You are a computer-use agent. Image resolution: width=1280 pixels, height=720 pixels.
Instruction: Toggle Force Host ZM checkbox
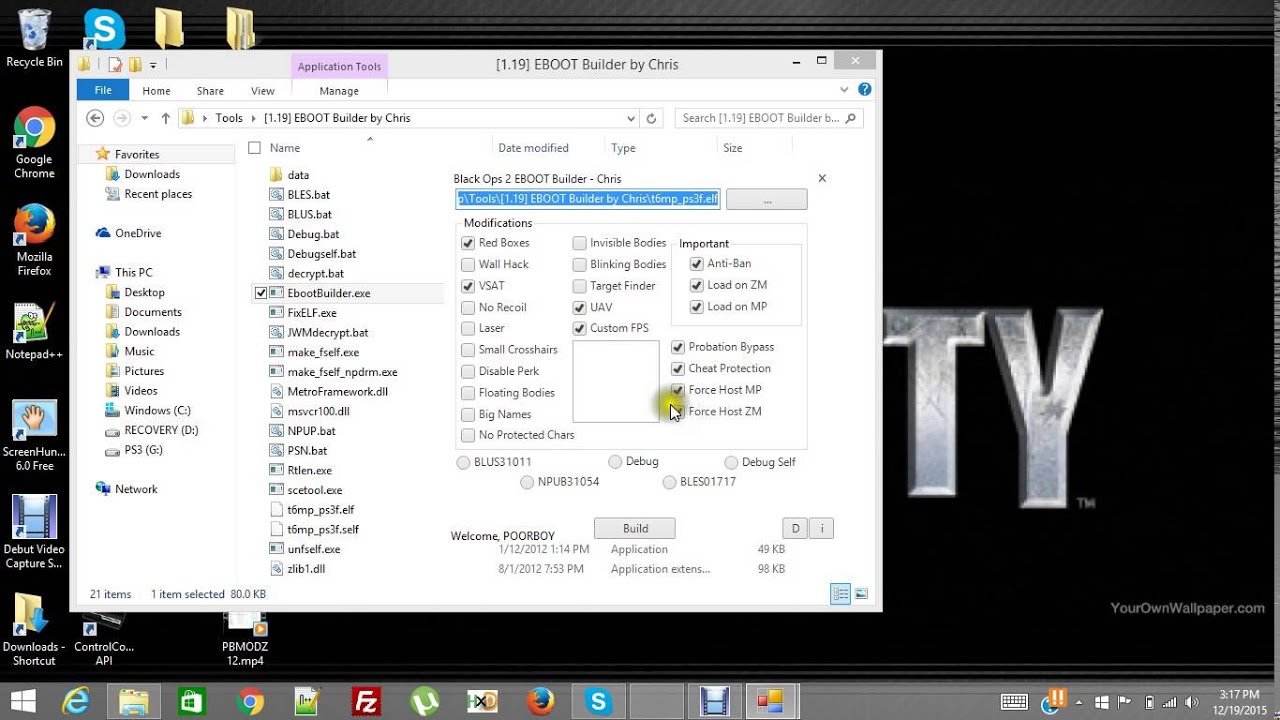[x=678, y=411]
